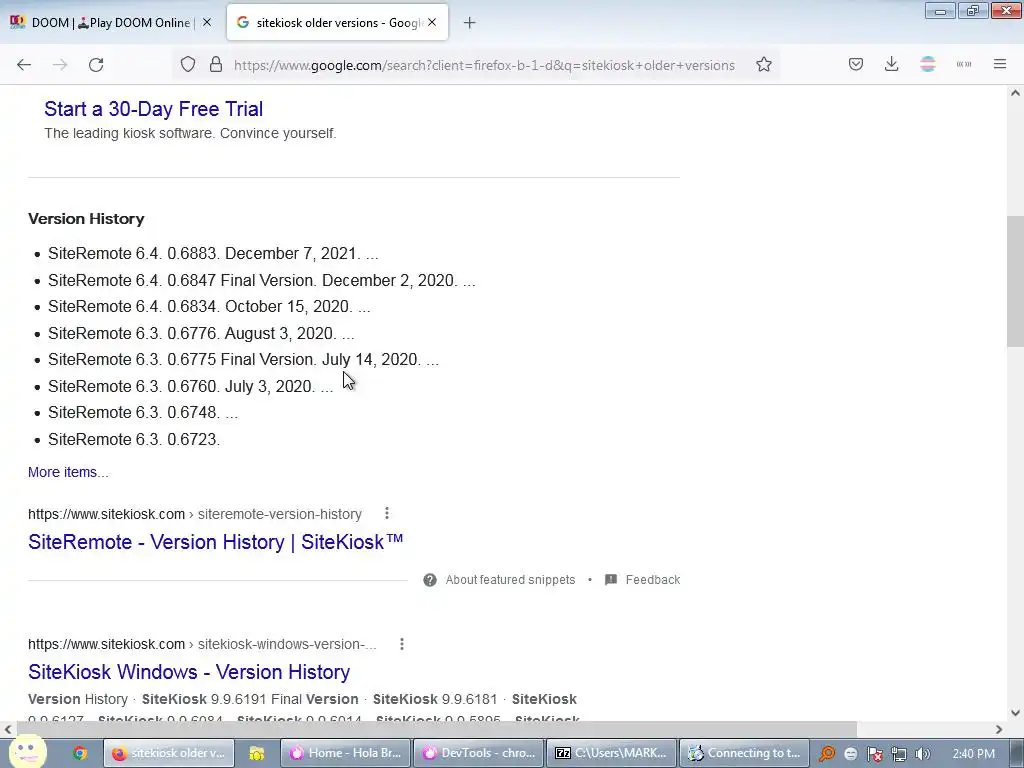This screenshot has width=1024, height=768.
Task: Click 'SiteRemote 6.3. 0.6760. July 3, 2020' item
Action: pyautogui.click(x=191, y=386)
